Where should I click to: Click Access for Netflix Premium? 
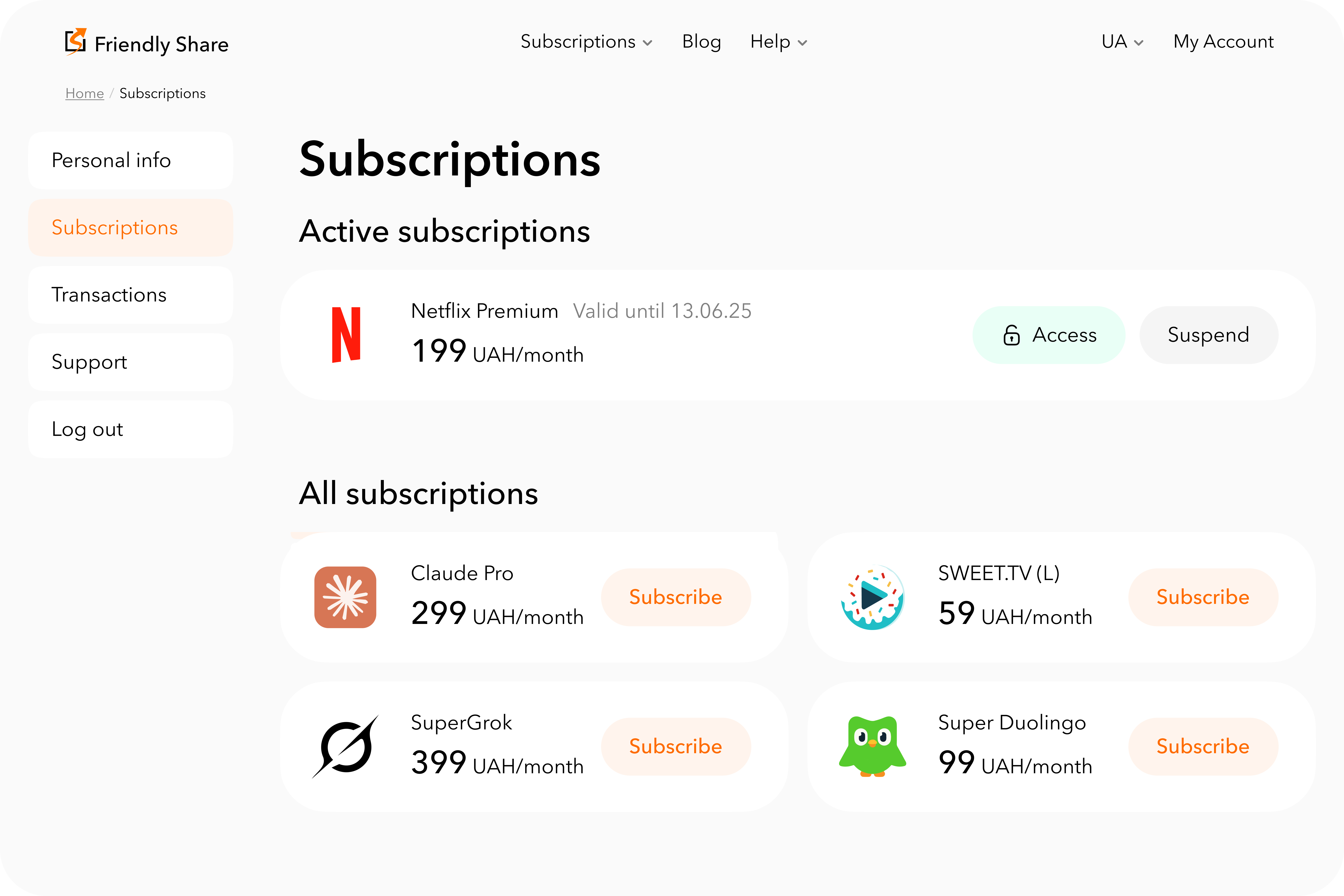pos(1049,335)
